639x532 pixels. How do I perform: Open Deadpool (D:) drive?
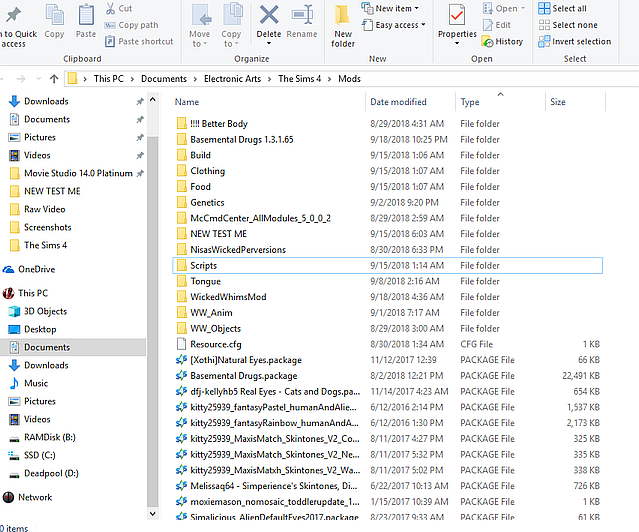[51, 473]
